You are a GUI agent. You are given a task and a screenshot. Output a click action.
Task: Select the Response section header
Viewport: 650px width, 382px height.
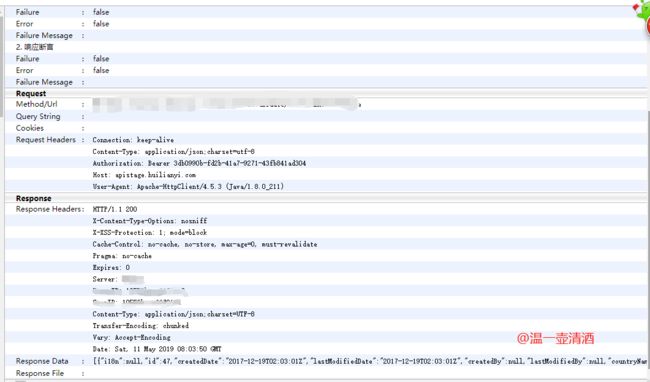click(x=34, y=198)
